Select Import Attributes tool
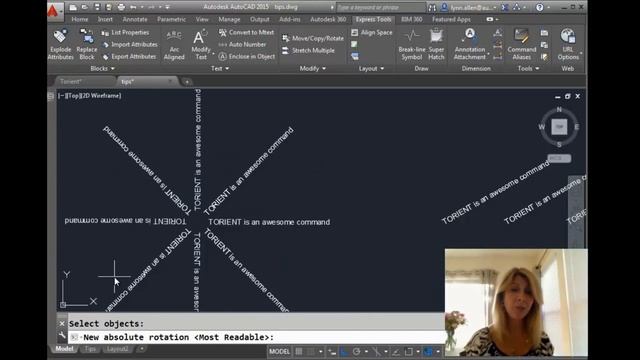 coord(129,44)
